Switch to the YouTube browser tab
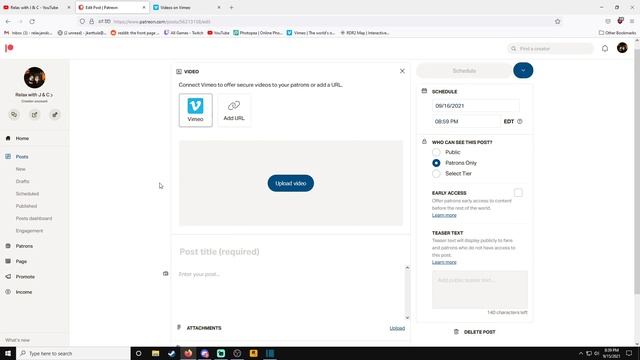The image size is (640, 360). 37,7
